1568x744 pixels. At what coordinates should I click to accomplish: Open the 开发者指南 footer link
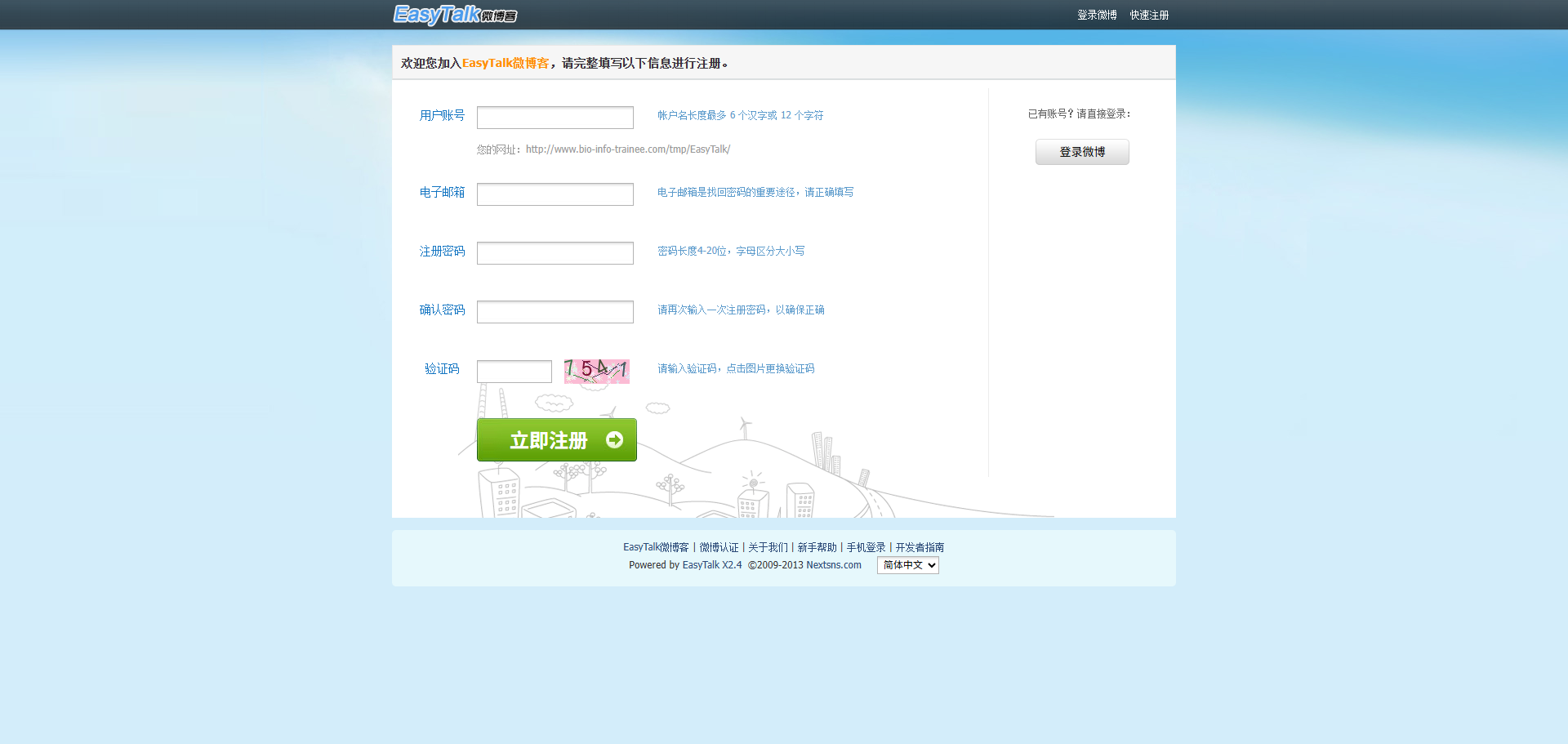(x=920, y=547)
